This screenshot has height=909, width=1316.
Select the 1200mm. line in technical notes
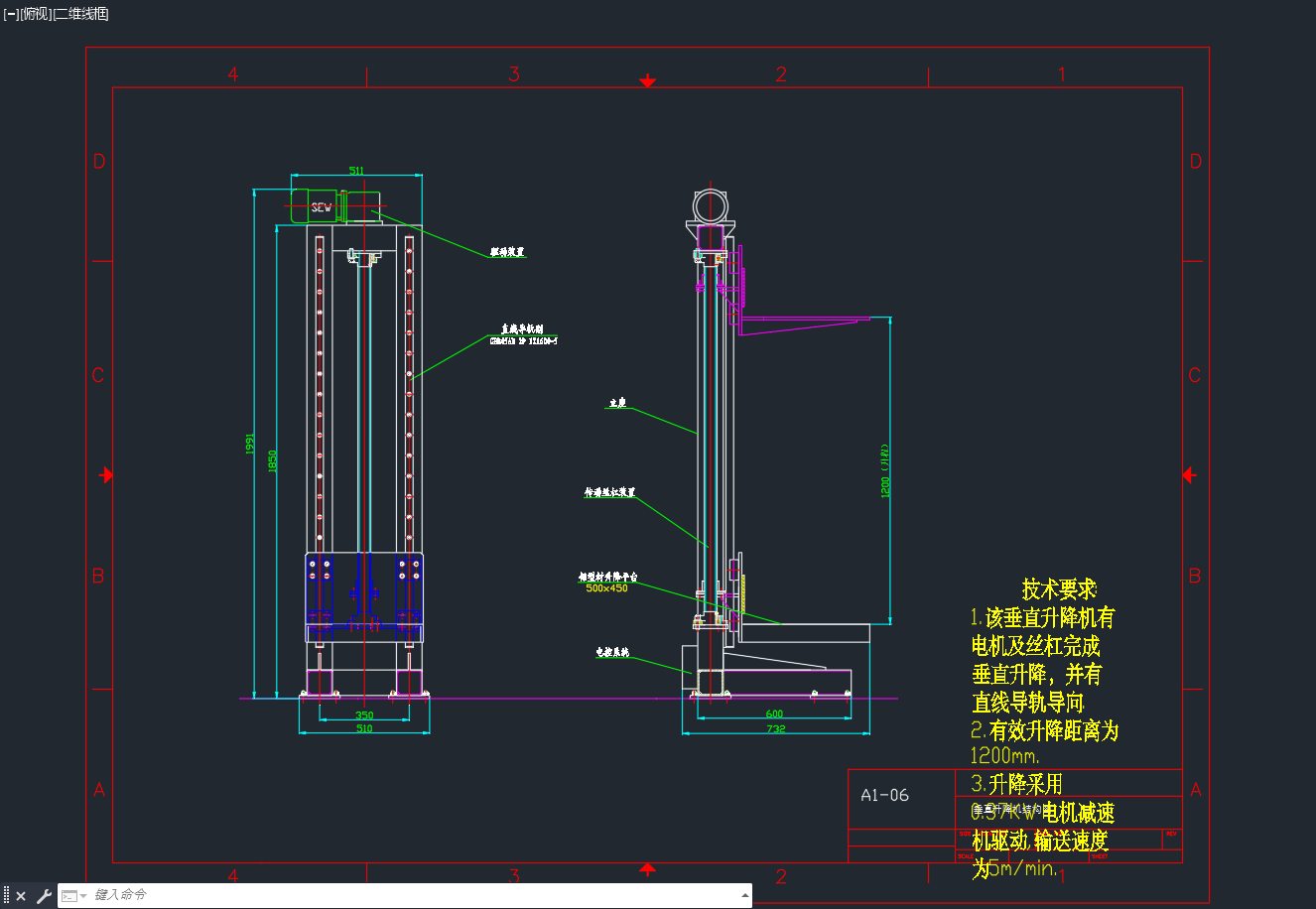click(1005, 756)
